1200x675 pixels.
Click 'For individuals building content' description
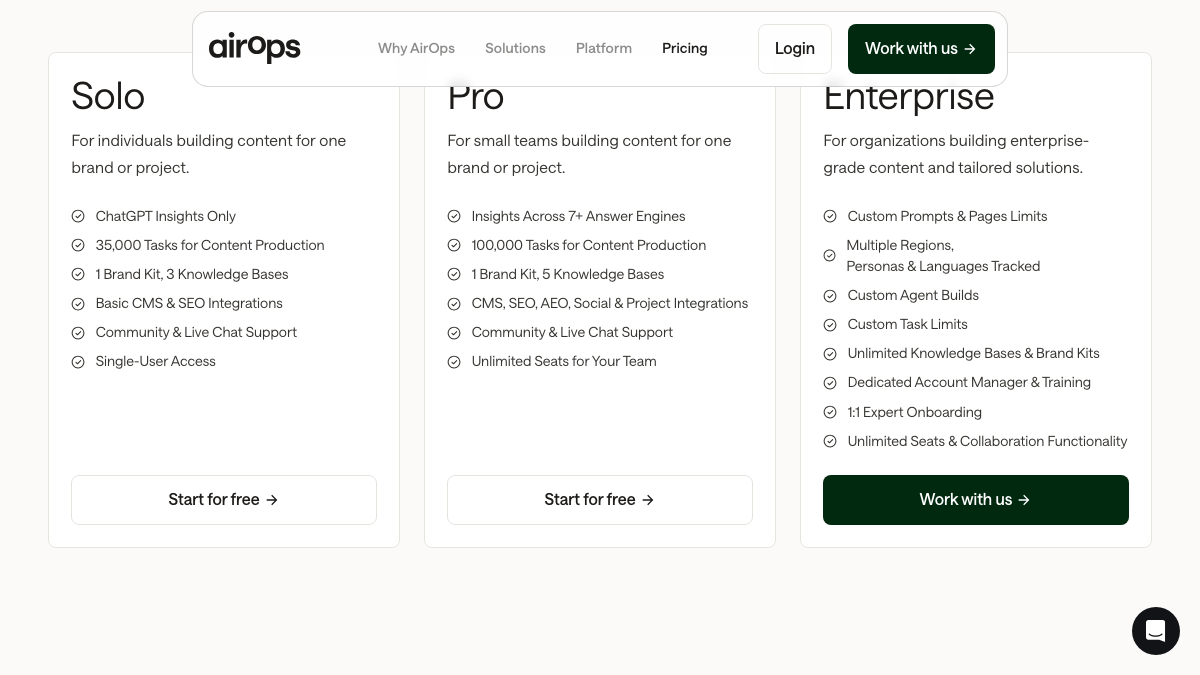[x=209, y=154]
